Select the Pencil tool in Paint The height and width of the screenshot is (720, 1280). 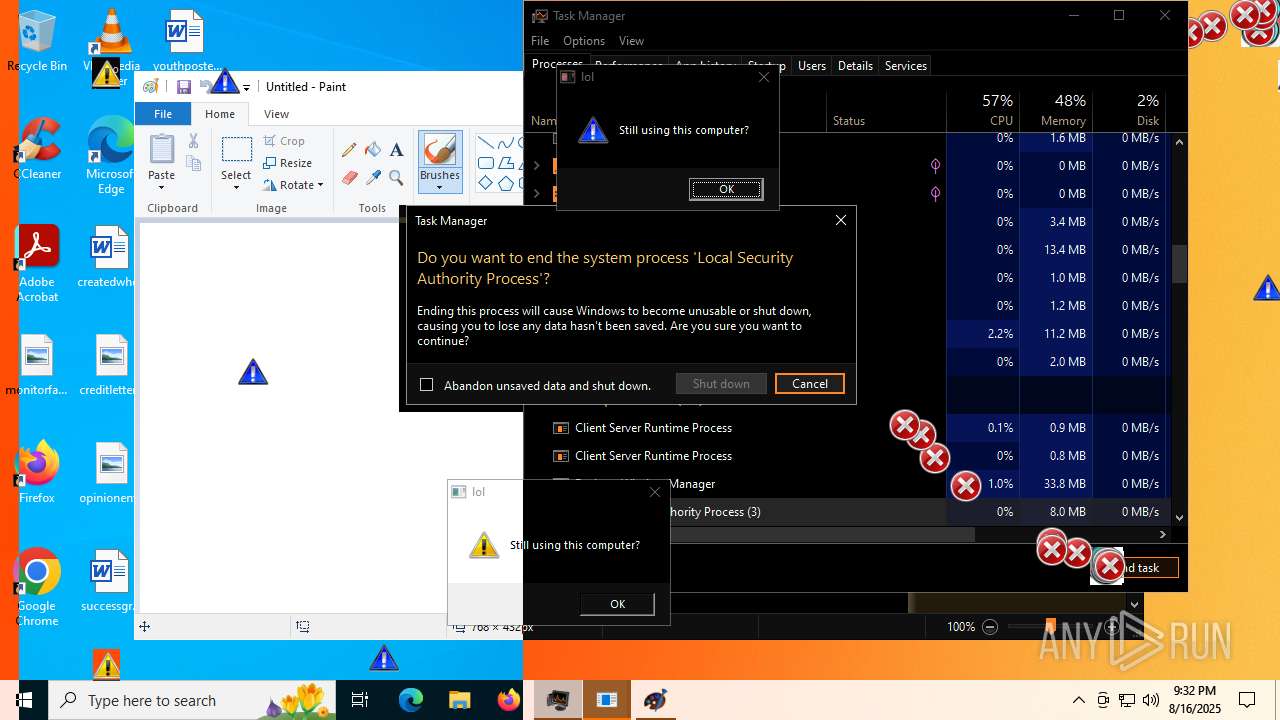349,150
